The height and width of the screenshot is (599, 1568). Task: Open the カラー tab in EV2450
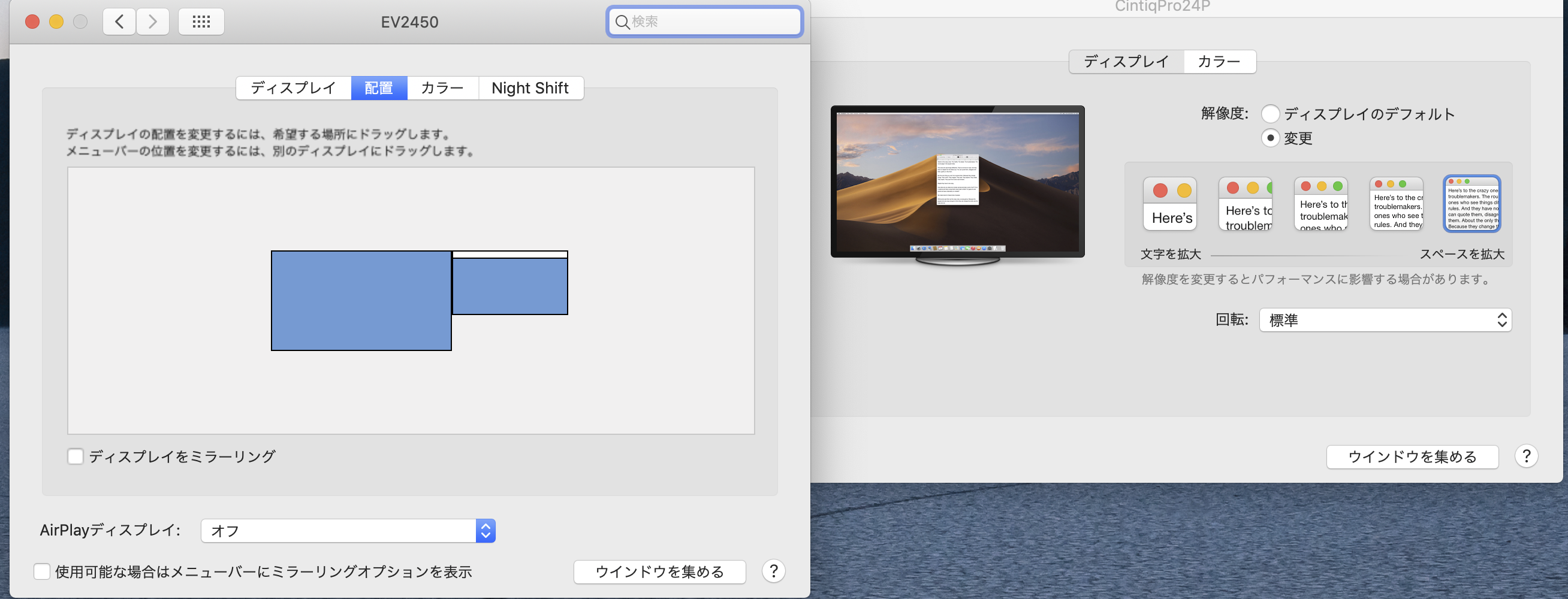(x=442, y=88)
